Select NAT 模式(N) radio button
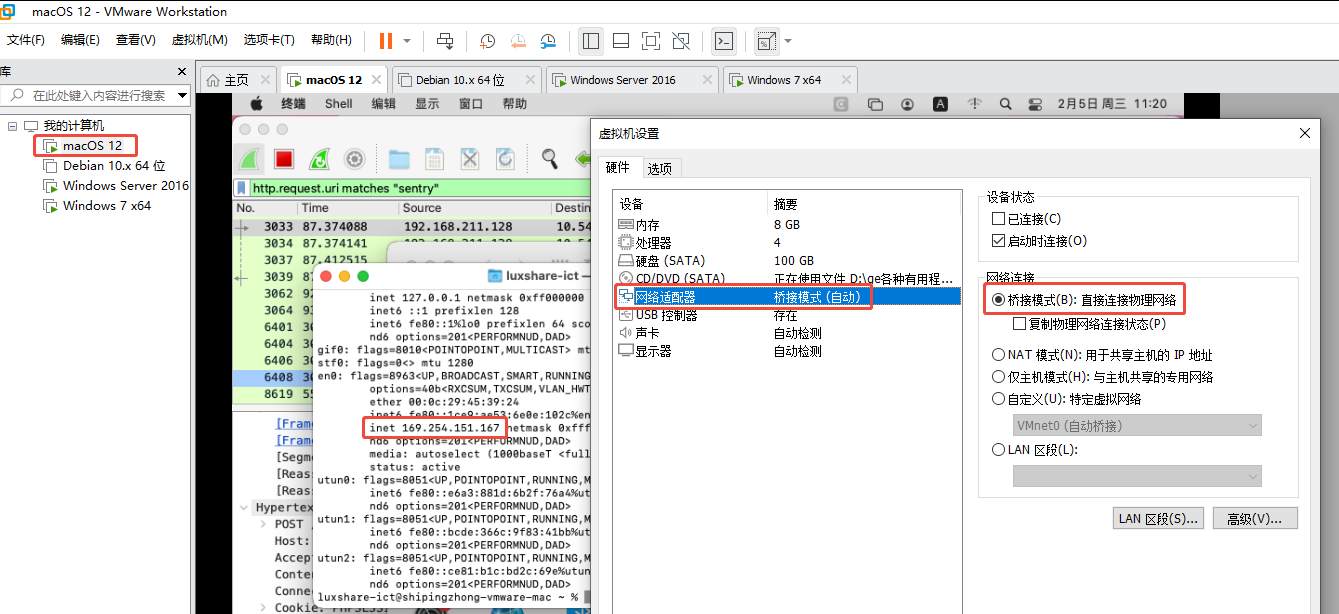 tap(998, 355)
